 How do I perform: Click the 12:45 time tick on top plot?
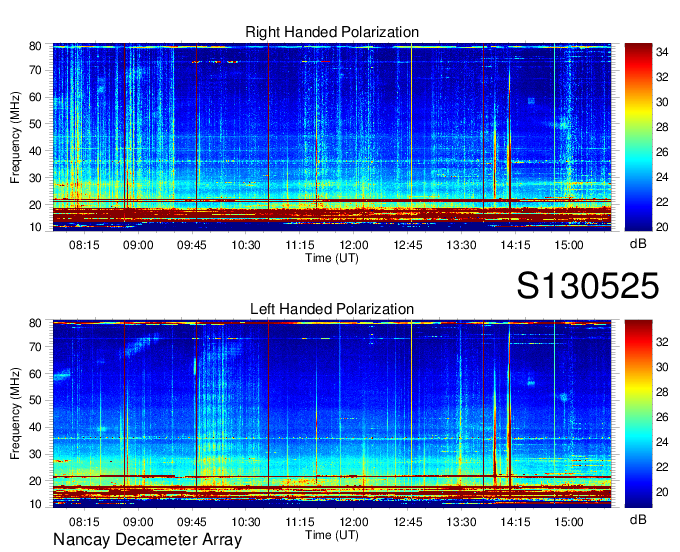408,245
